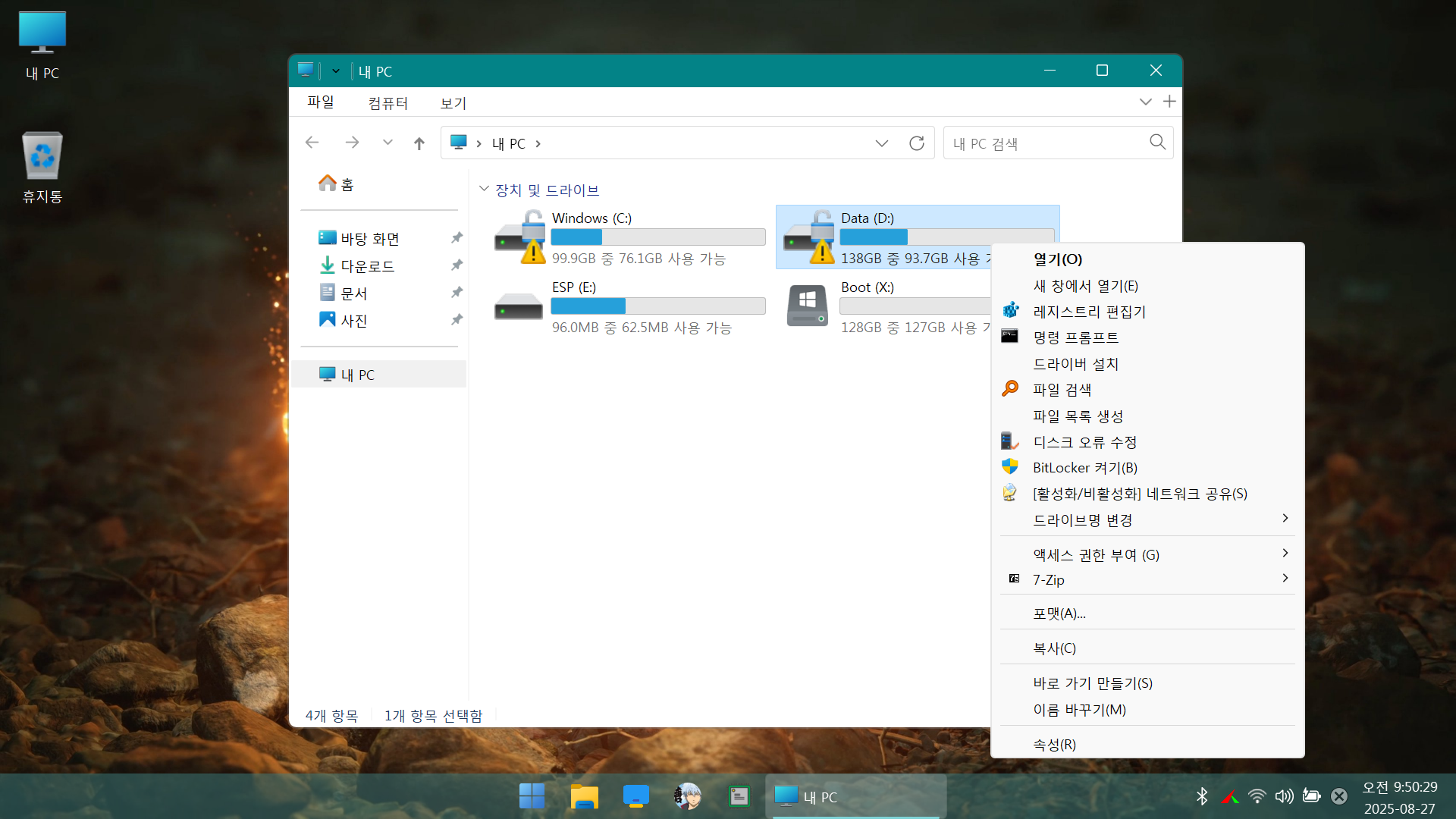
Task: Click the Up navigation arrow button
Action: pos(419,143)
